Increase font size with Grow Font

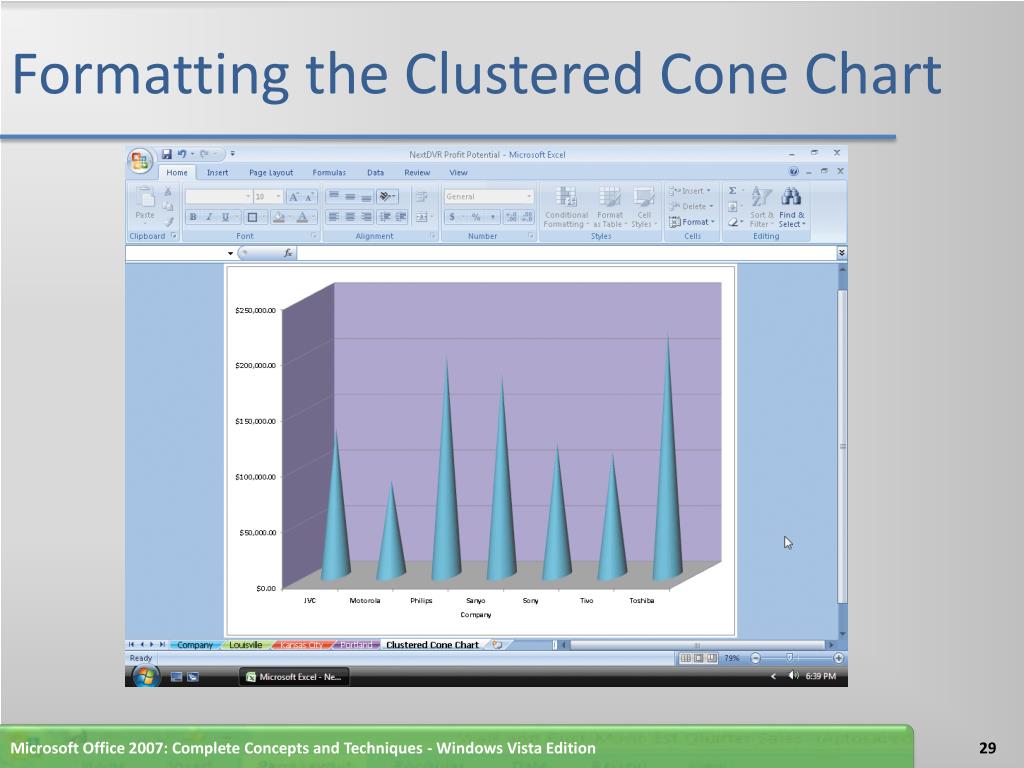pos(294,197)
